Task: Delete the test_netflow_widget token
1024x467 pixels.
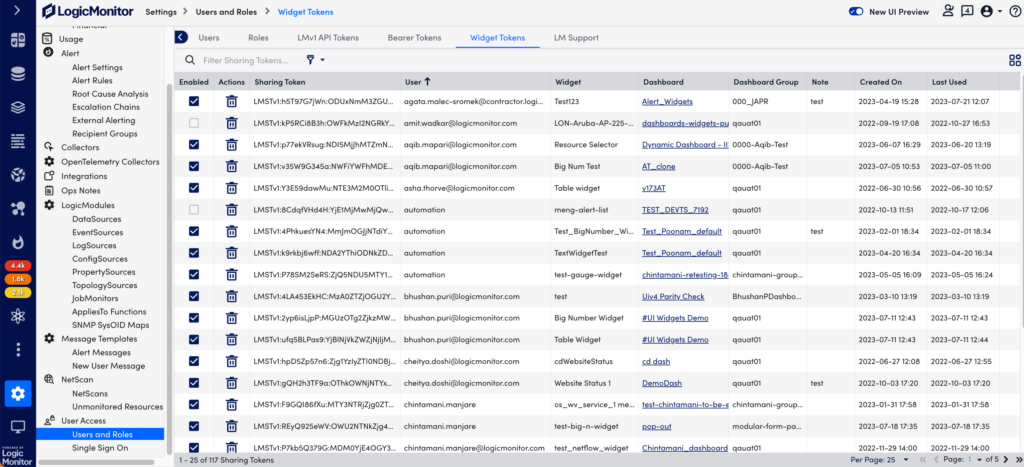Action: coord(231,448)
